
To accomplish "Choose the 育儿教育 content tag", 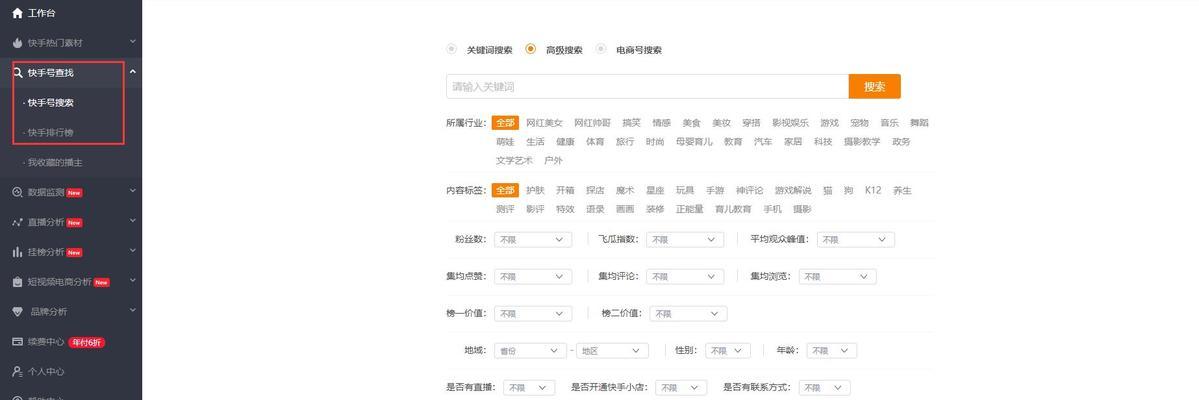I will [733, 209].
